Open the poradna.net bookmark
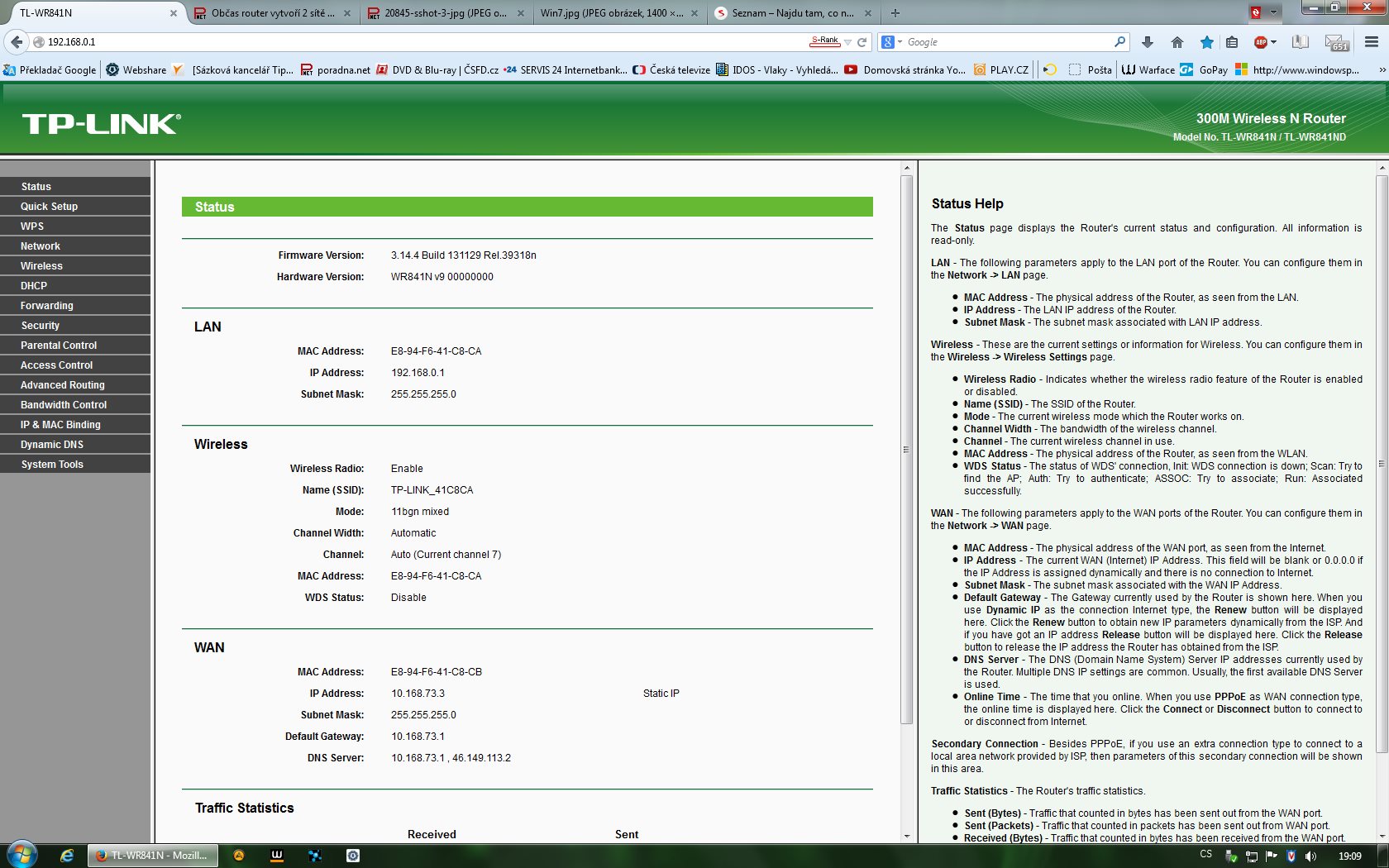The height and width of the screenshot is (868, 1389). point(336,70)
